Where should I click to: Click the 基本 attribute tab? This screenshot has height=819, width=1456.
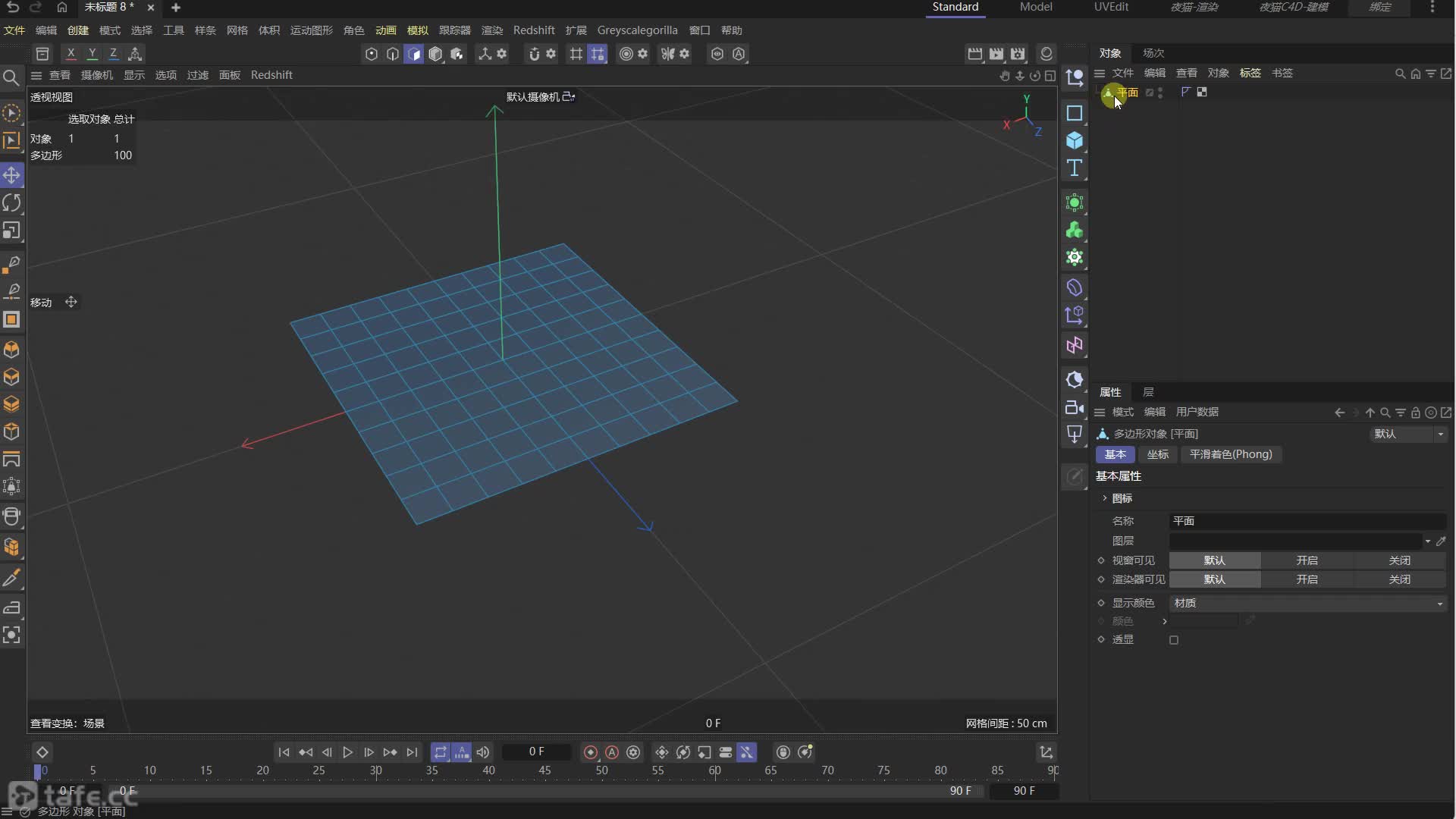point(1115,454)
